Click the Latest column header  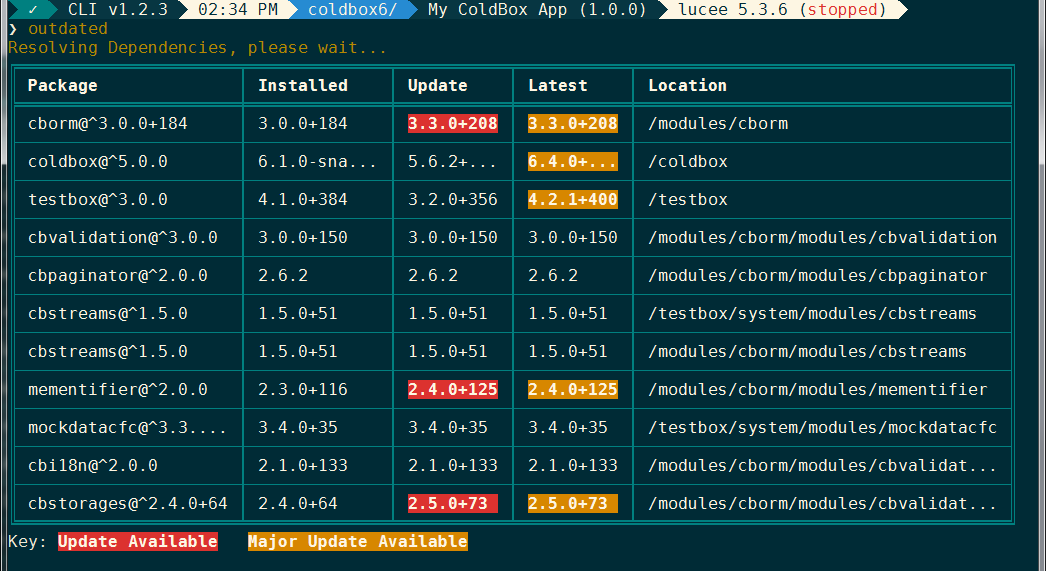(558, 86)
